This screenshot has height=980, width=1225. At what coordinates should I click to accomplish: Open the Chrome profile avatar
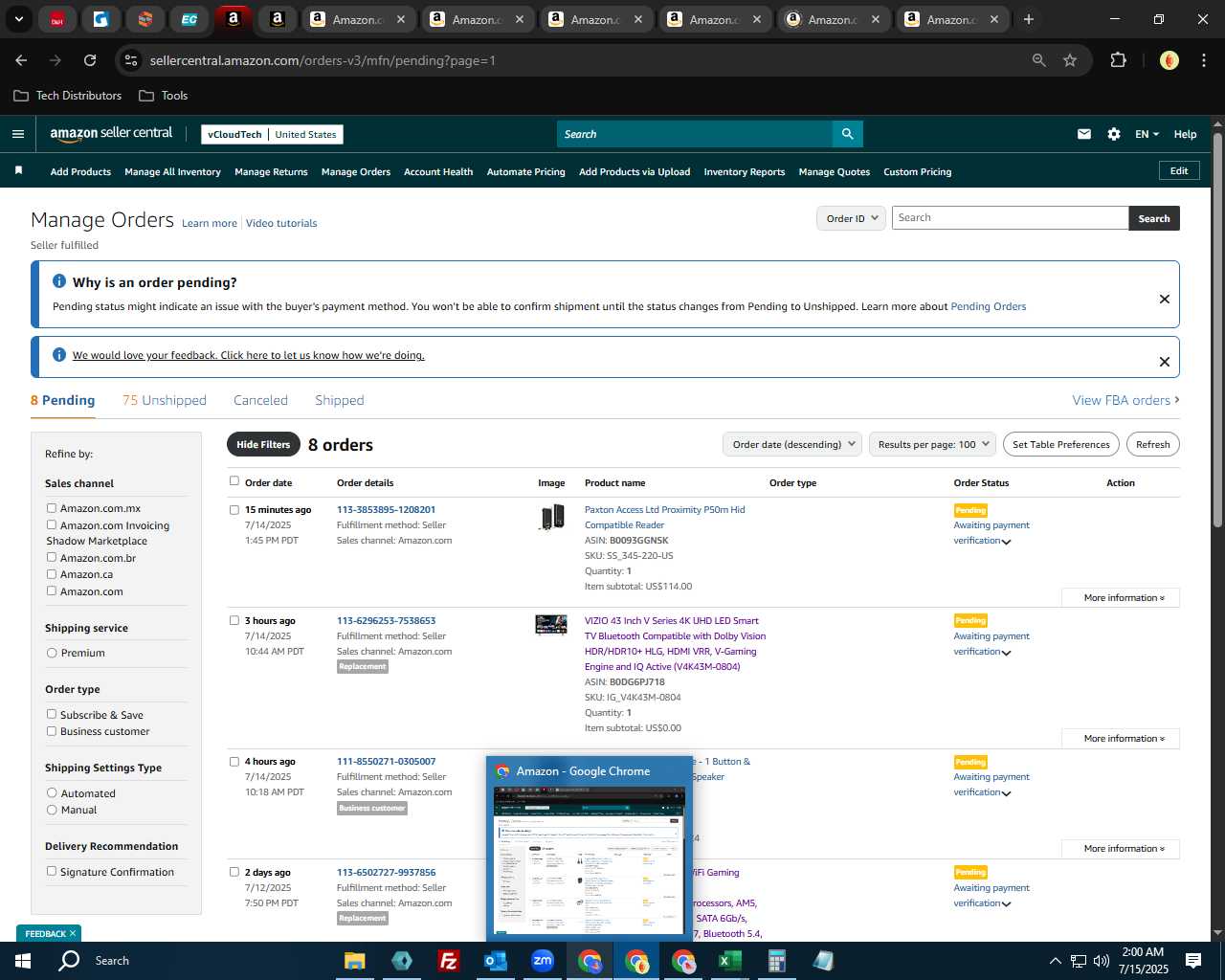1169,60
